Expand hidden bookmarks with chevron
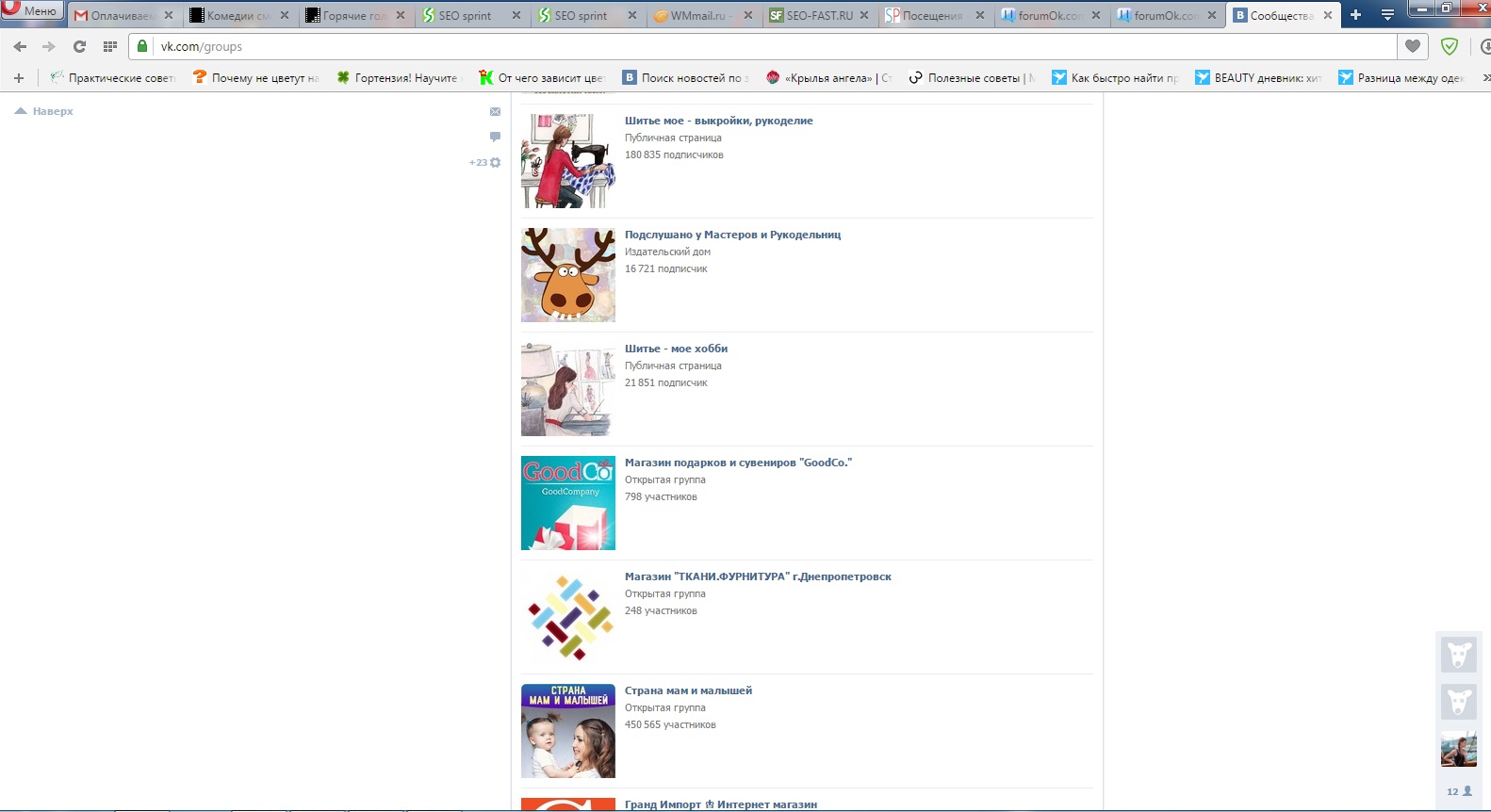Screen dimensions: 1491x812 [1485, 78]
